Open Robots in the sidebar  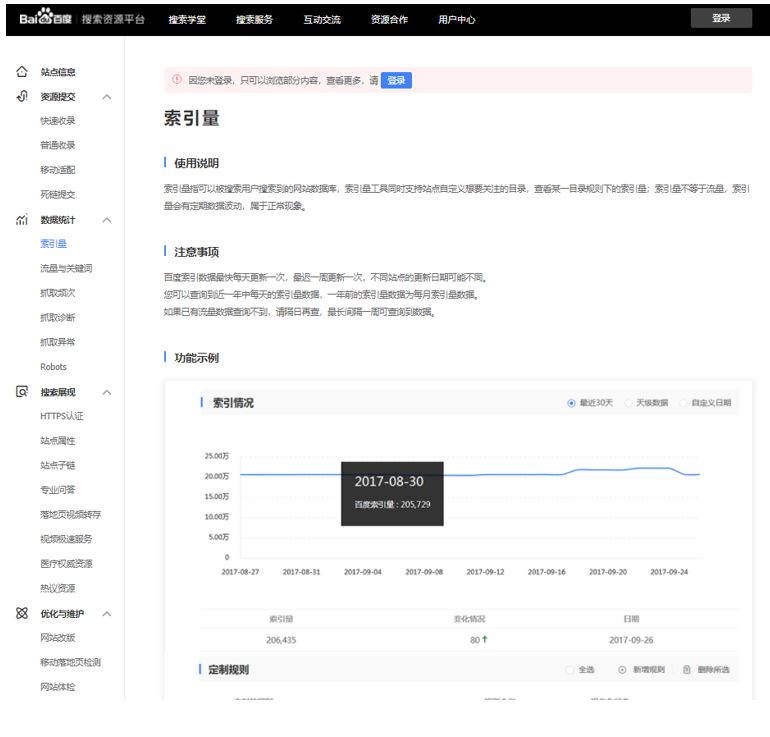click(54, 367)
